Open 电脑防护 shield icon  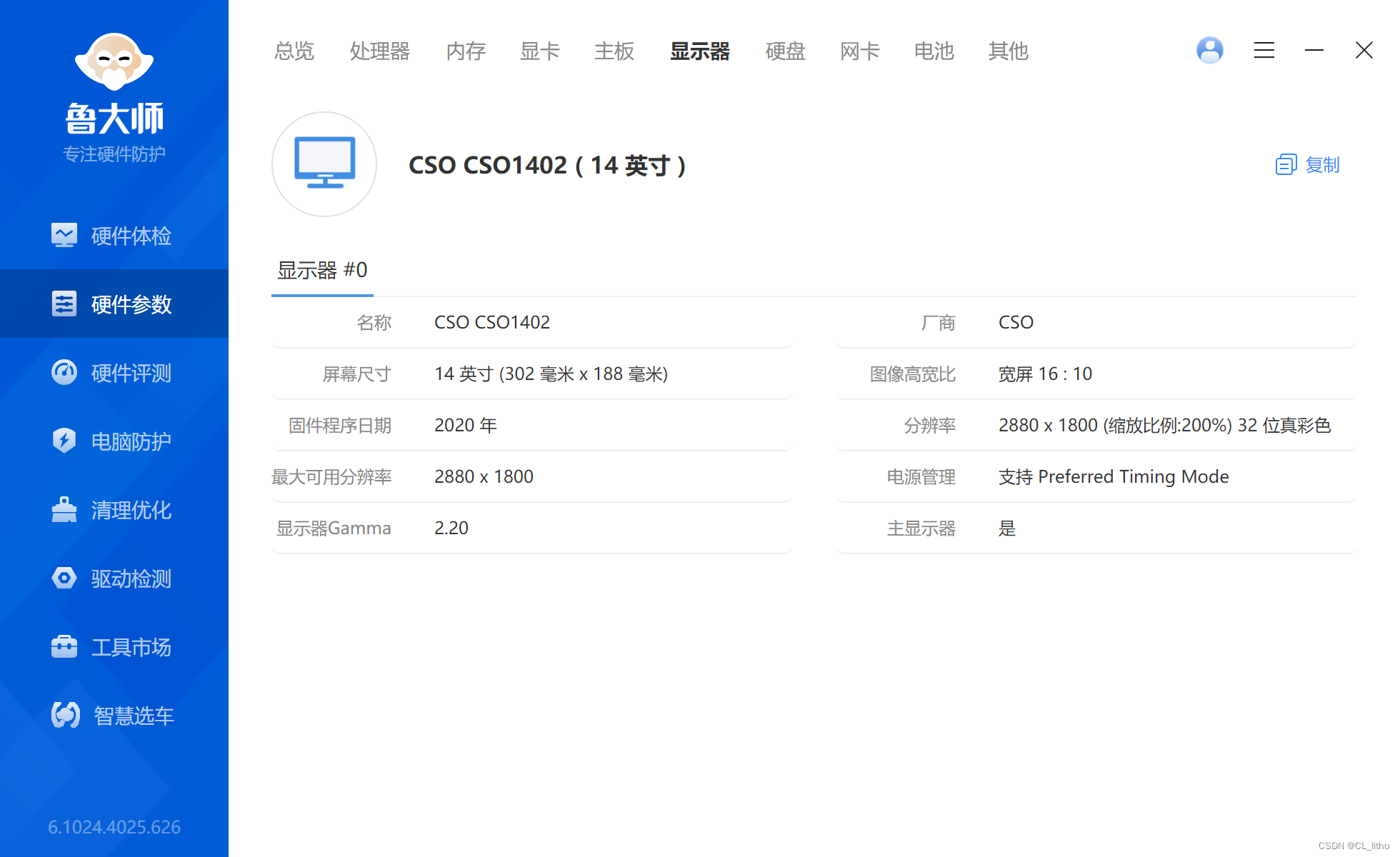(x=64, y=441)
